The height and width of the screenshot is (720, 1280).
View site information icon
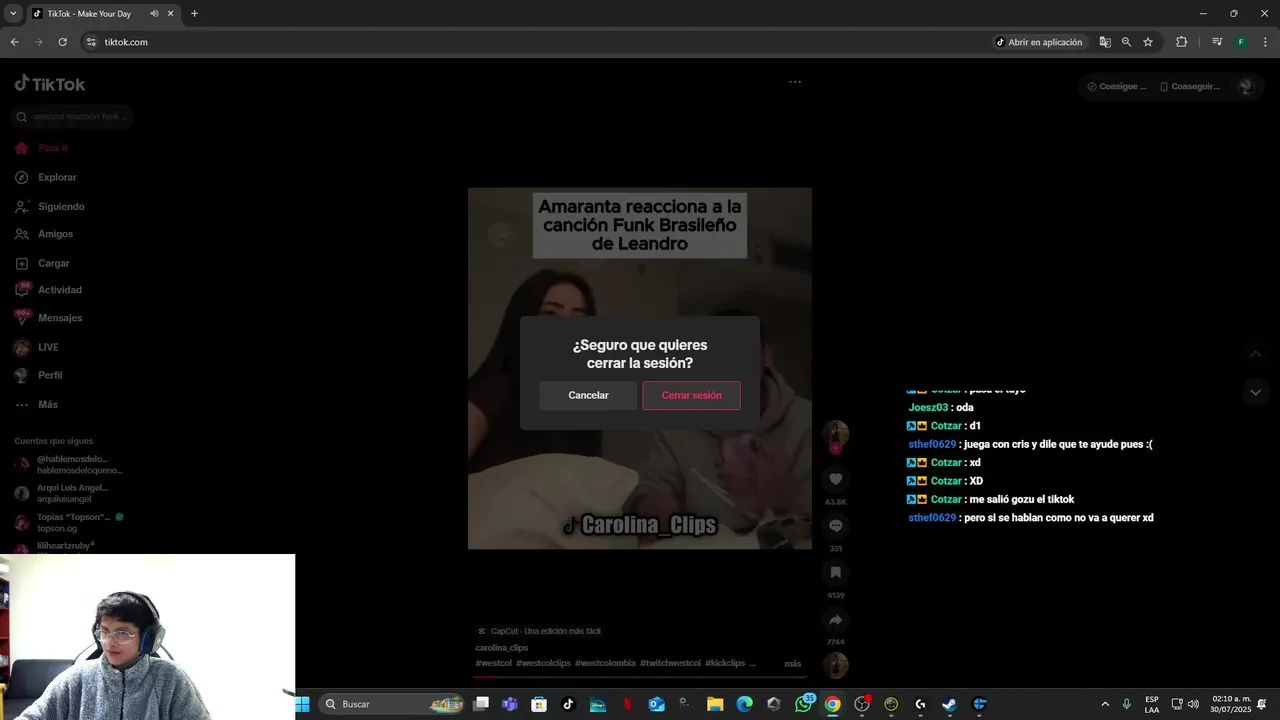coord(91,42)
